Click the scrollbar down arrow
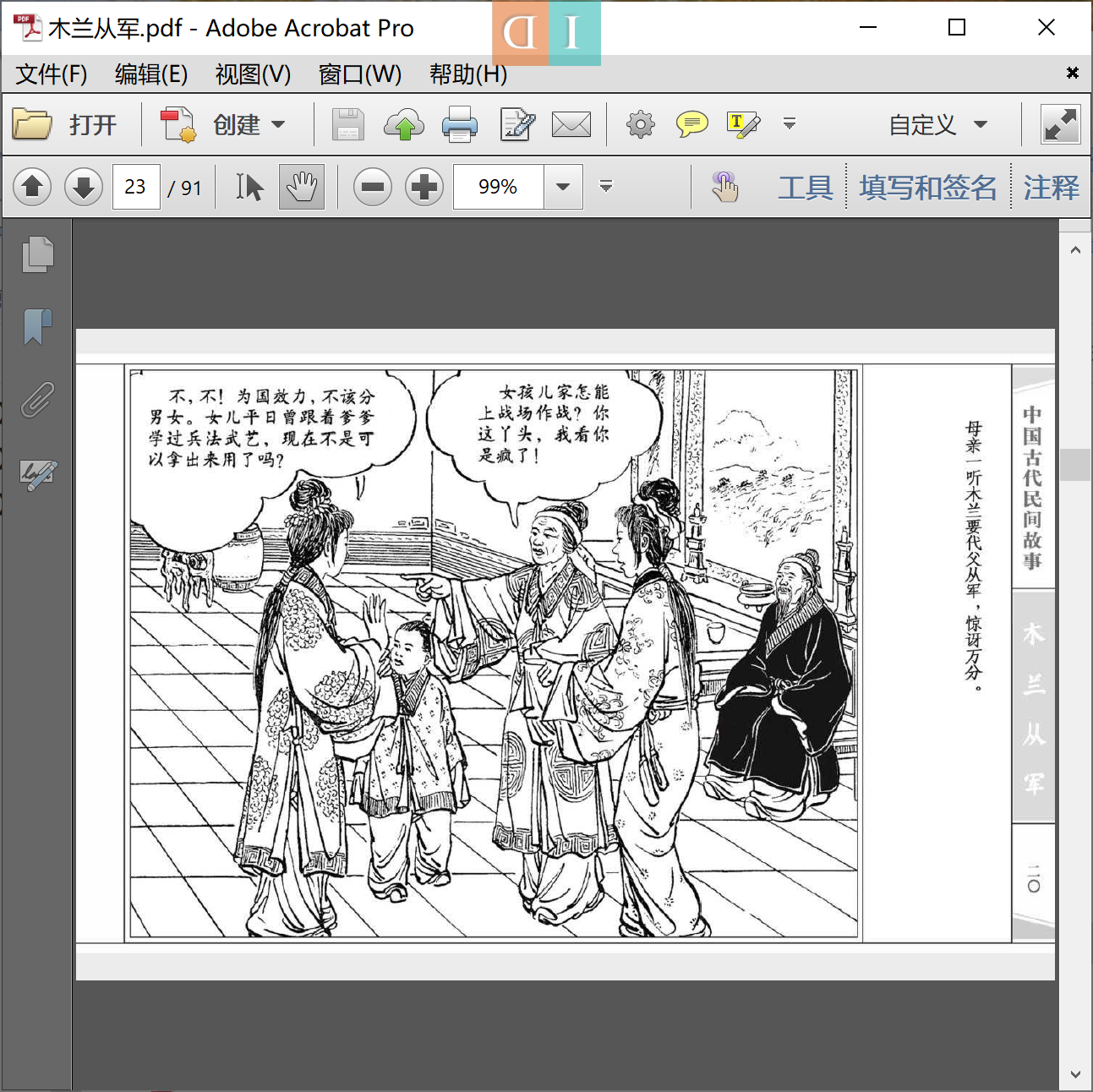Viewport: 1093px width, 1092px height. pos(1075,1074)
